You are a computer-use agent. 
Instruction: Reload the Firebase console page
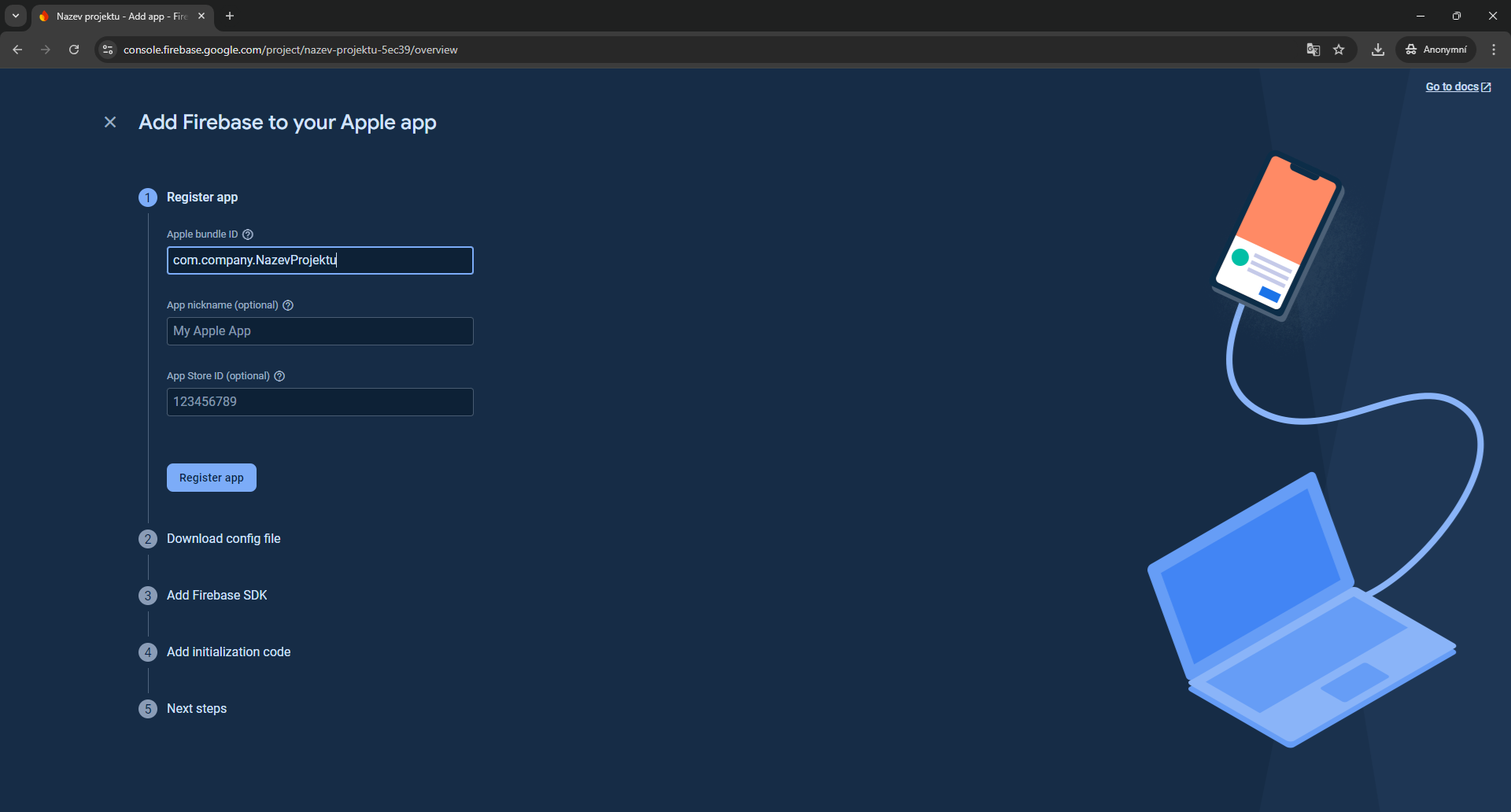point(74,50)
